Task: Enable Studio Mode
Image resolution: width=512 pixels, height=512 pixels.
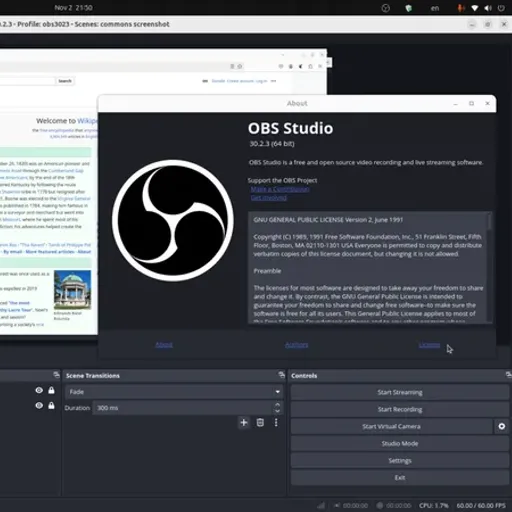Action: click(400, 444)
